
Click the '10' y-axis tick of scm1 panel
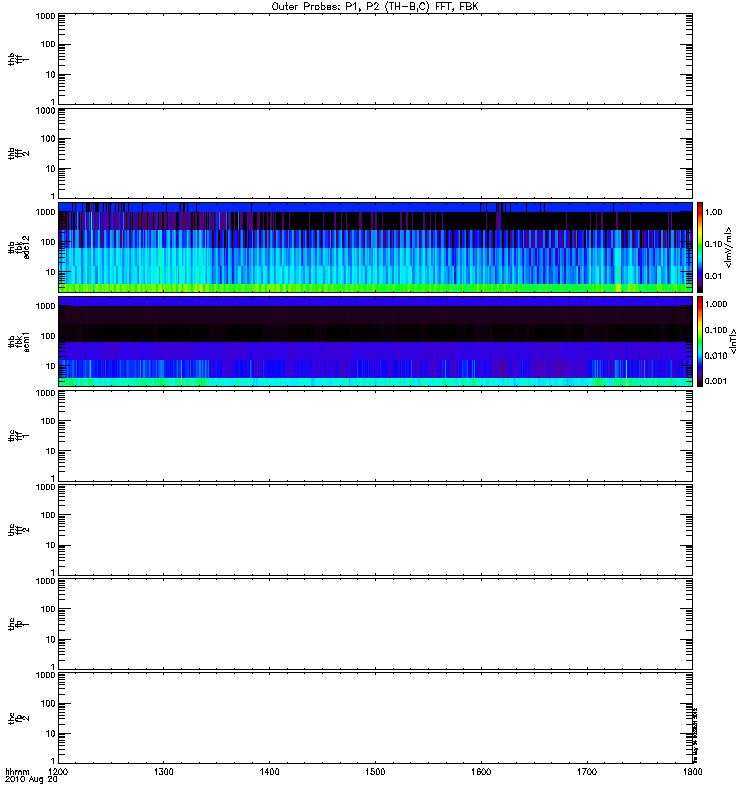[51, 366]
